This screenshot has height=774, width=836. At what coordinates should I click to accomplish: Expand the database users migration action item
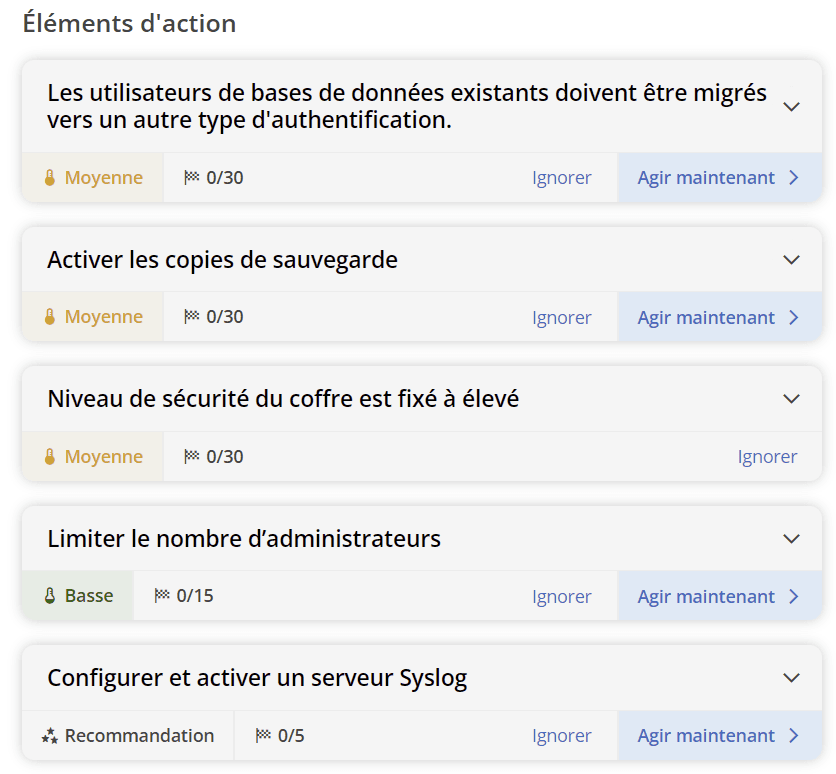tap(792, 104)
